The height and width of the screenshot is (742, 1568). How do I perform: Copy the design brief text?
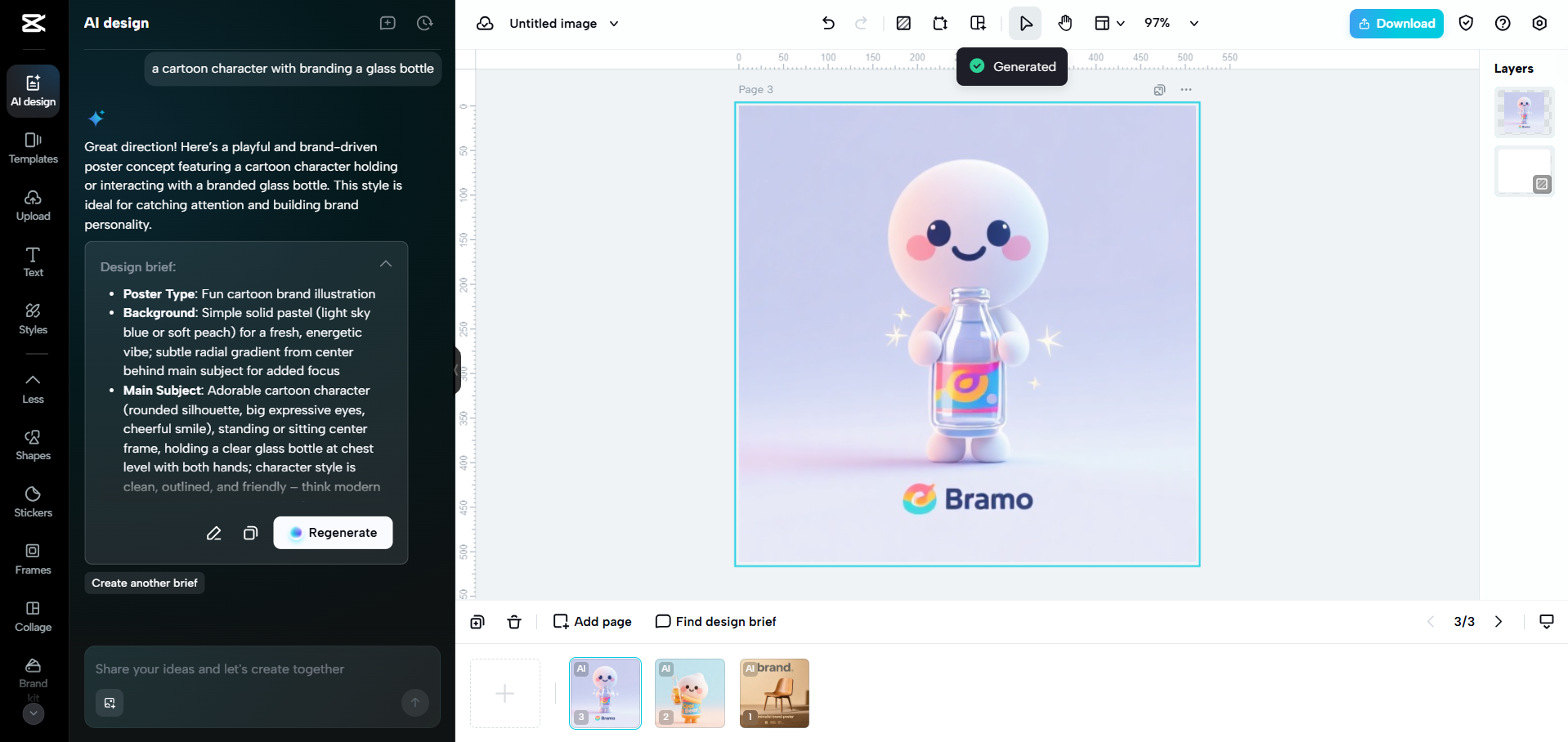click(x=250, y=533)
